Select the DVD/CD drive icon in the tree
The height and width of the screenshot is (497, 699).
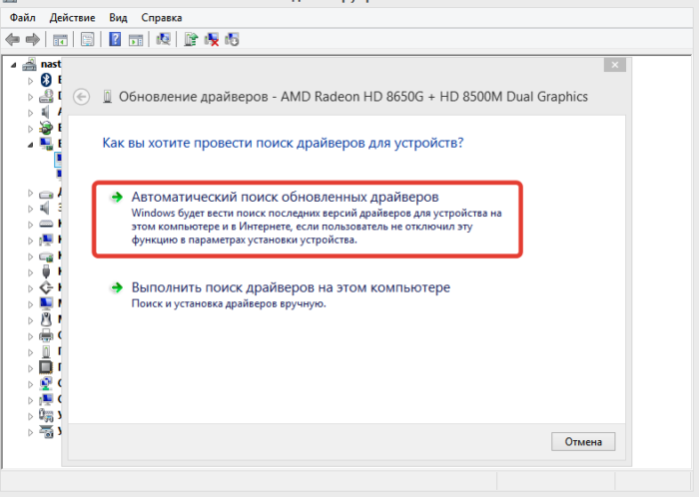(46, 96)
